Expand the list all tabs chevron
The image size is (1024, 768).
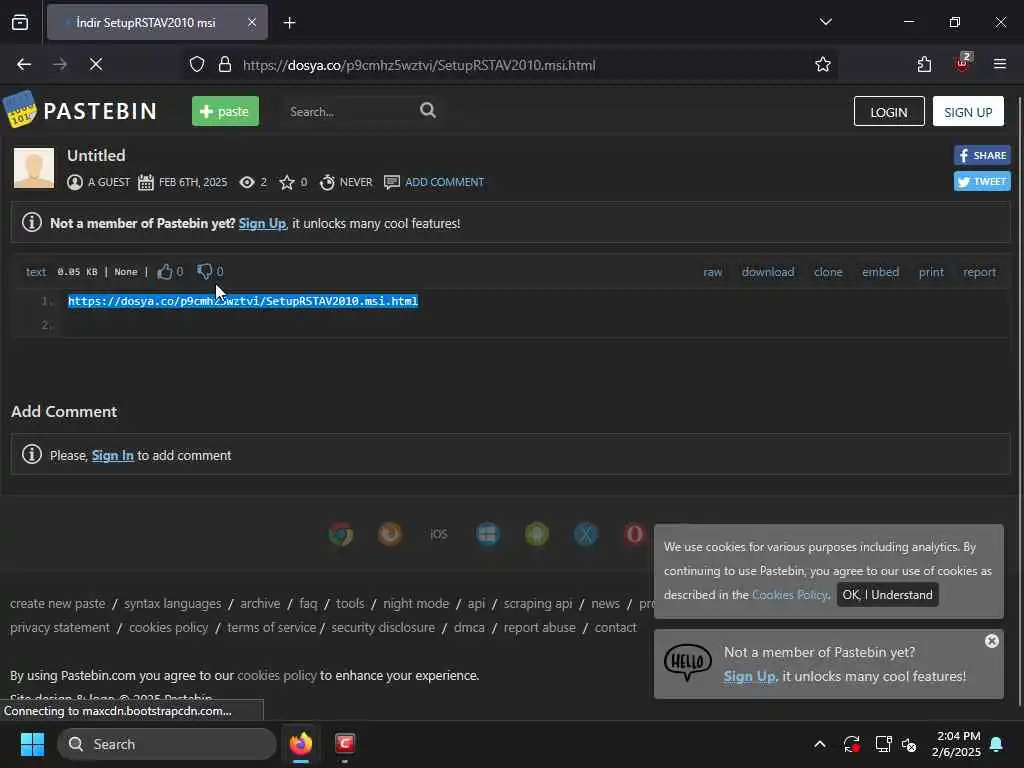pos(825,22)
